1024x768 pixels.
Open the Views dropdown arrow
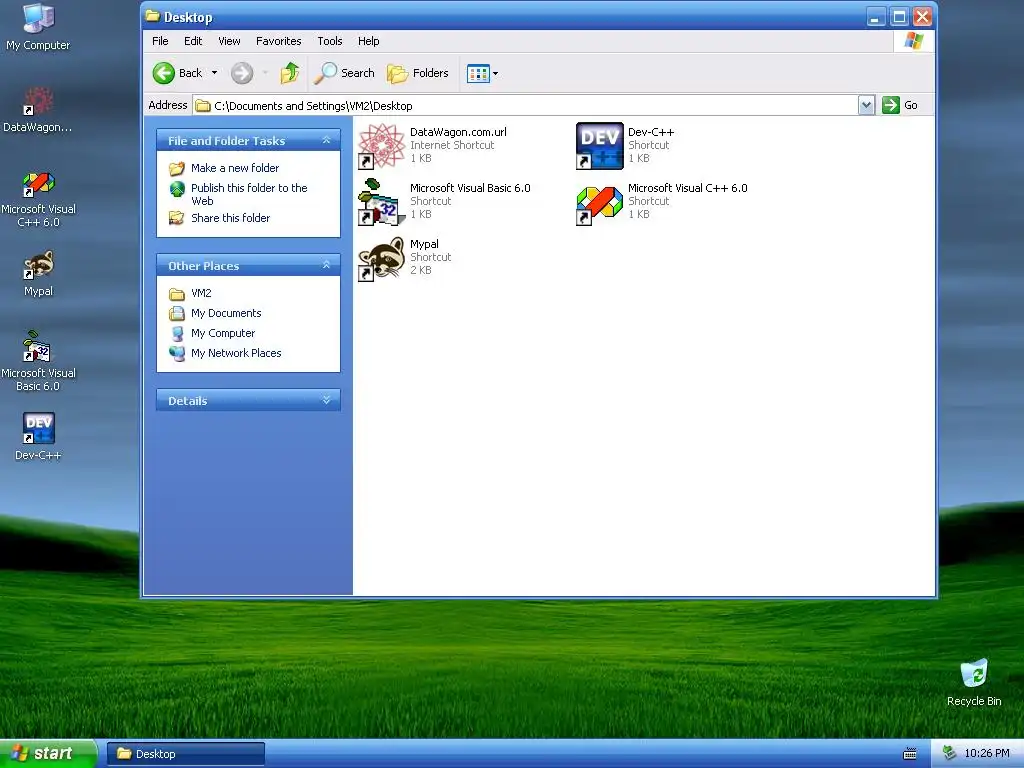coord(495,74)
